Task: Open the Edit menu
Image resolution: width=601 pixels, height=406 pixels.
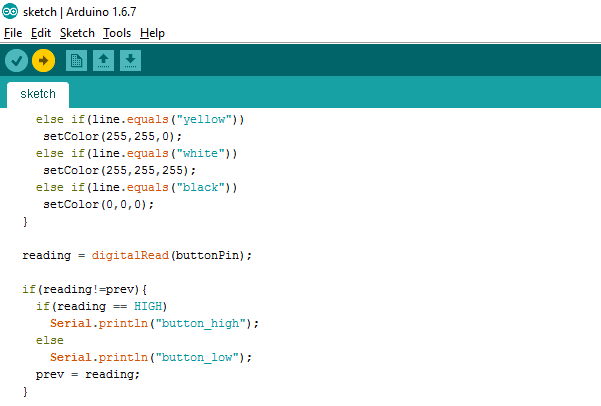Action: pos(41,33)
